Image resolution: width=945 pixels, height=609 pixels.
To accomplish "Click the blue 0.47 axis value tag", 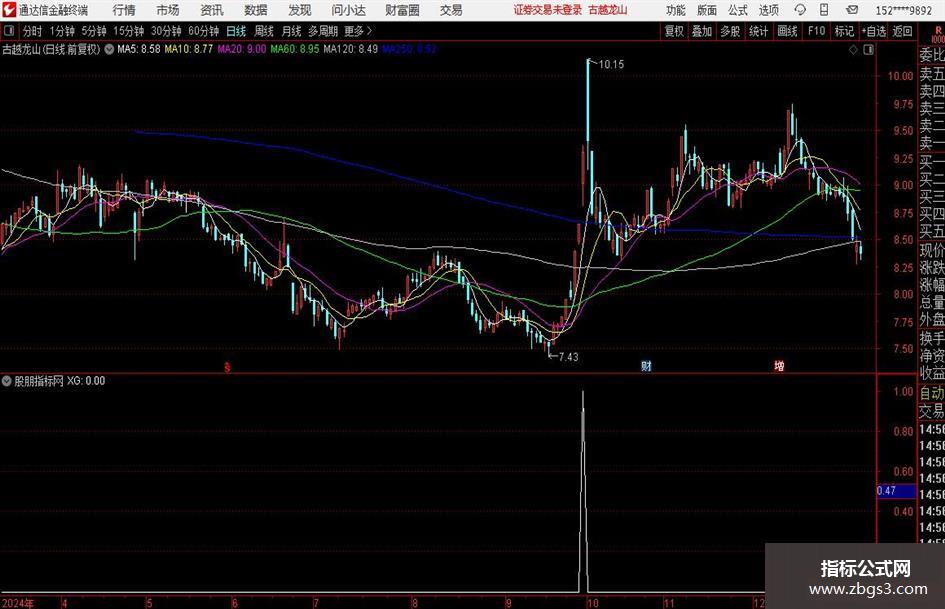I will coord(896,491).
